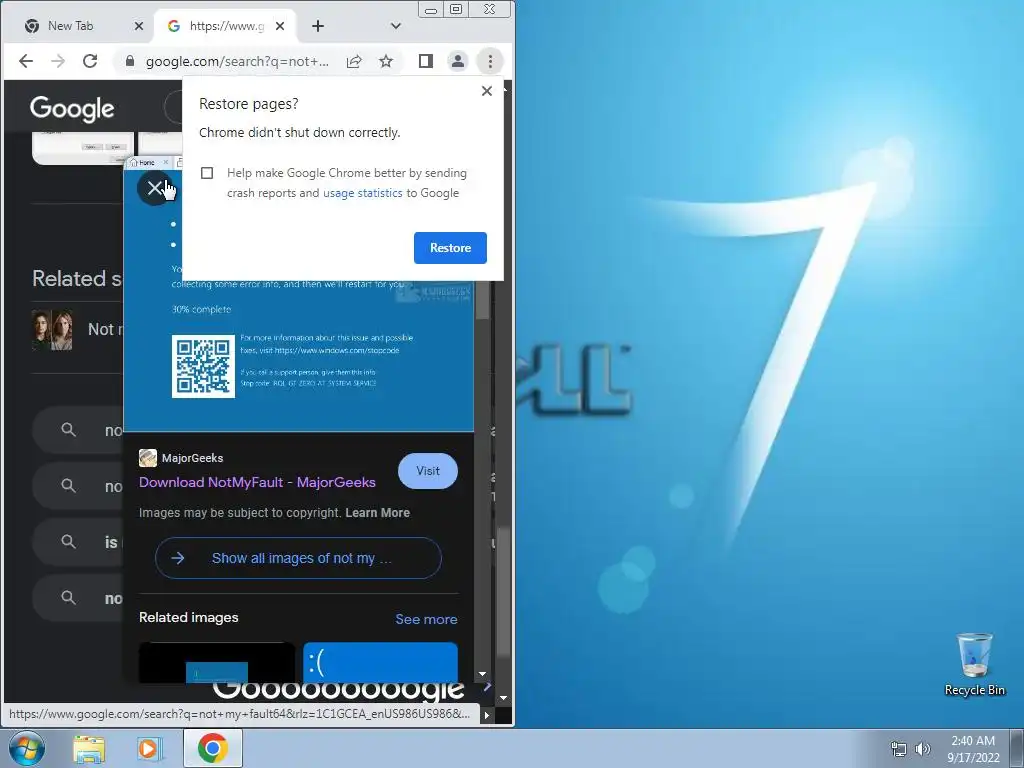
Task: Click the Chrome taskbar icon
Action: click(x=213, y=748)
